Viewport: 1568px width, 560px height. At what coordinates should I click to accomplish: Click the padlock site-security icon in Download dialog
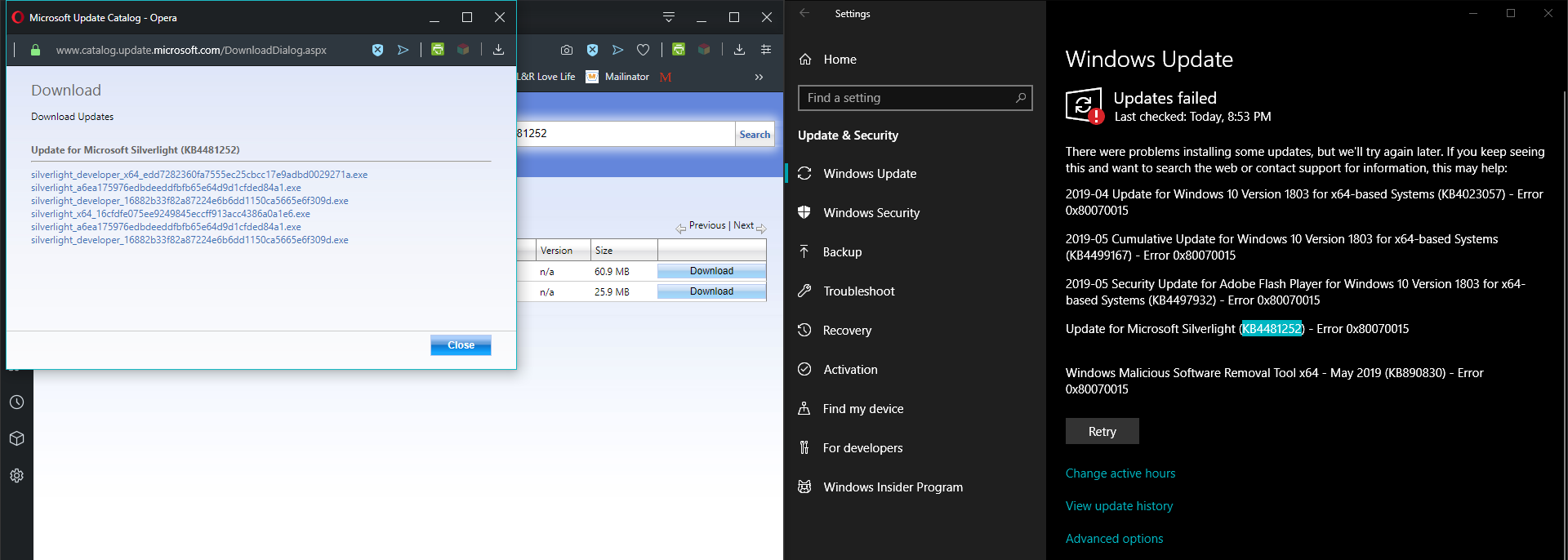pyautogui.click(x=35, y=50)
